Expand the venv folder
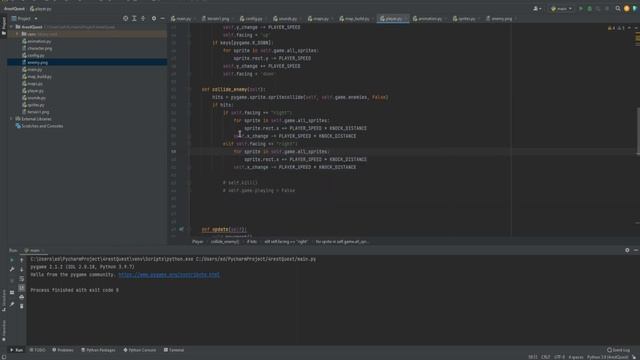Viewport: 640px width, 360px height. point(17,34)
